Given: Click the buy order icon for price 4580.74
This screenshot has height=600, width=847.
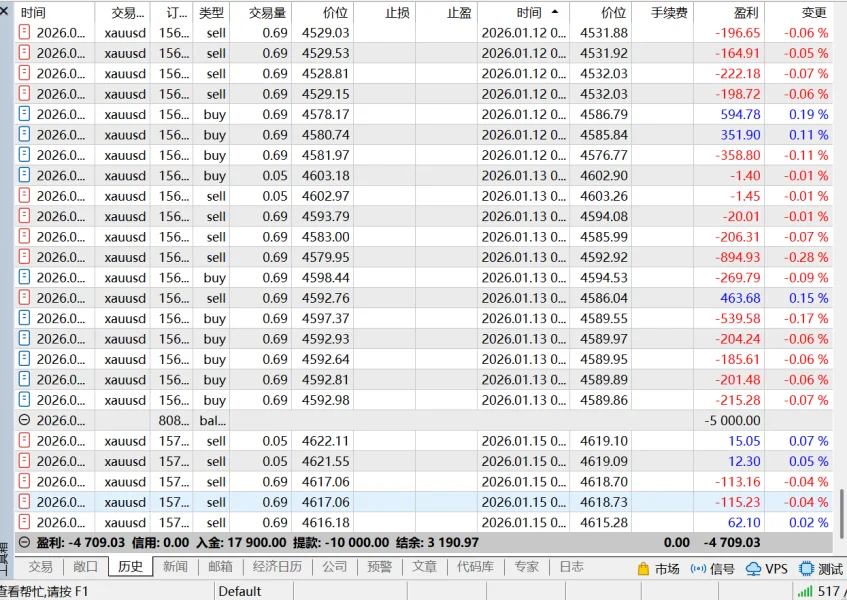Looking at the screenshot, I should coord(24,134).
